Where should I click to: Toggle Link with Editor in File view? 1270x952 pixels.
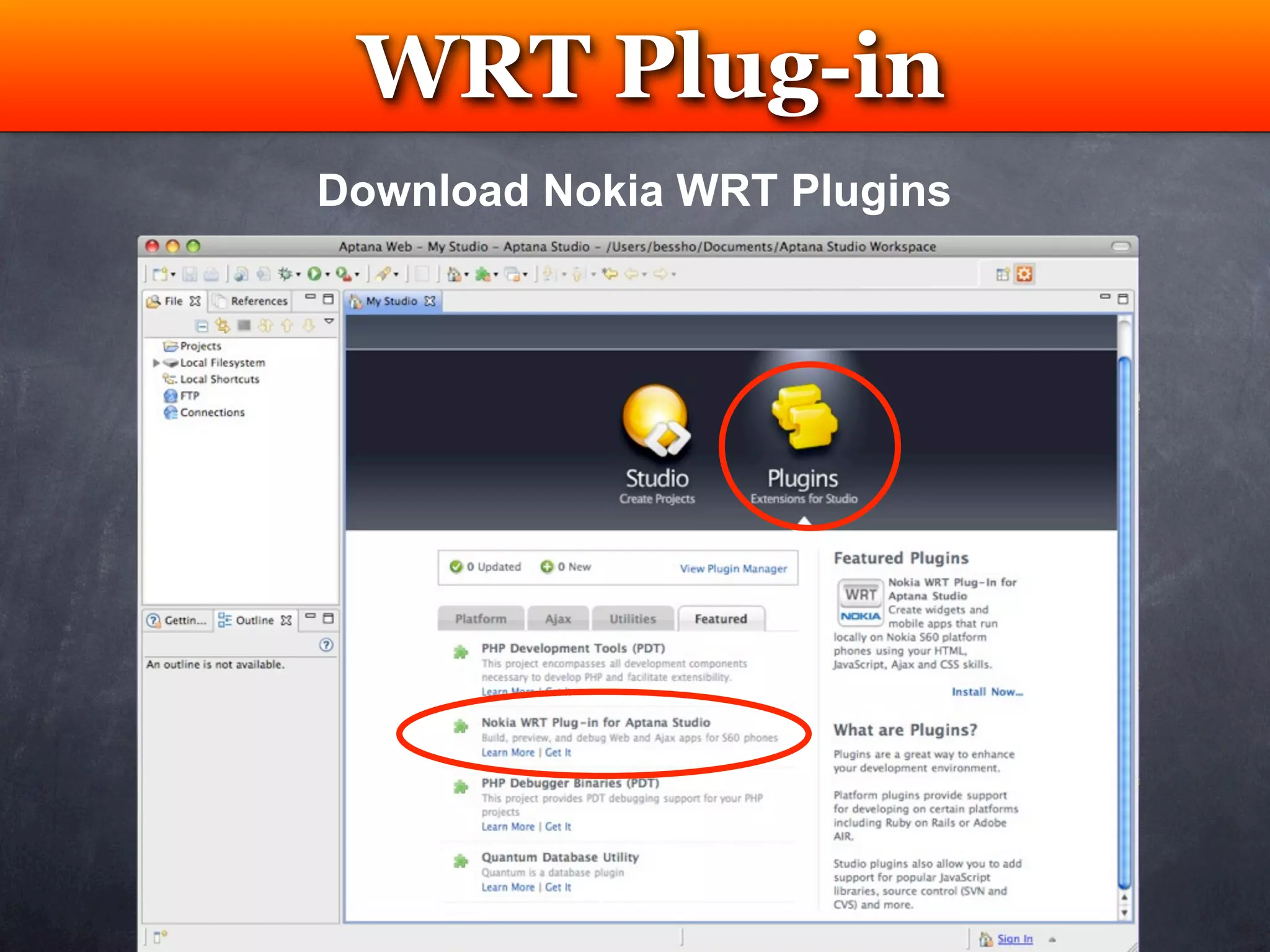click(223, 325)
